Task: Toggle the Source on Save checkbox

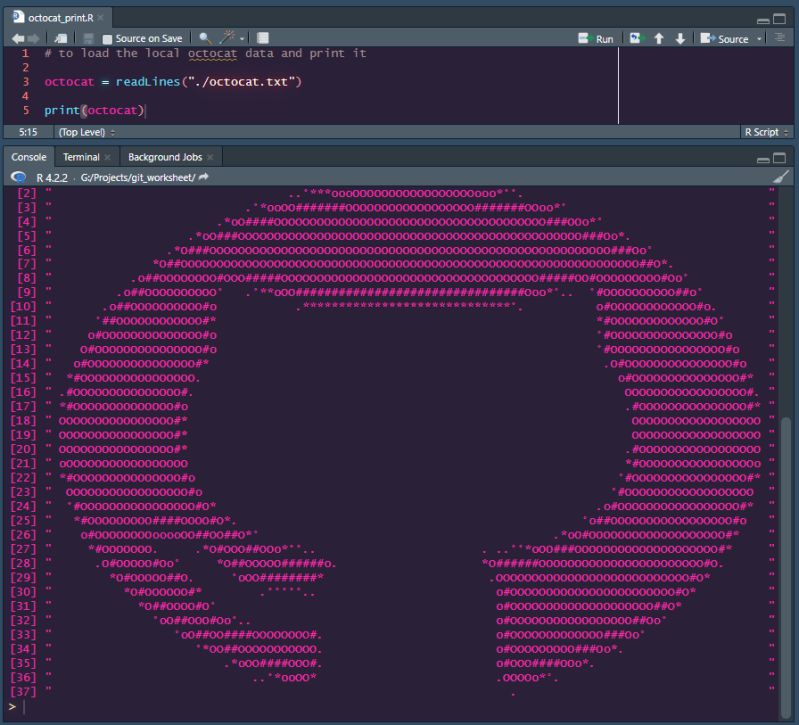Action: click(x=107, y=39)
